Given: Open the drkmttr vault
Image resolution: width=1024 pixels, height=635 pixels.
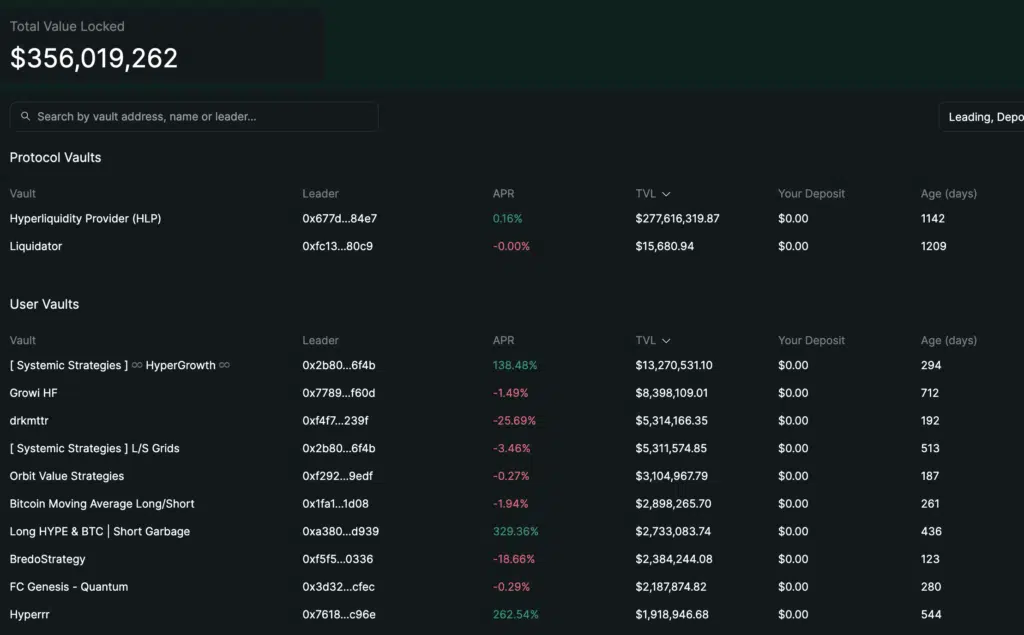Looking at the screenshot, I should point(512,421).
